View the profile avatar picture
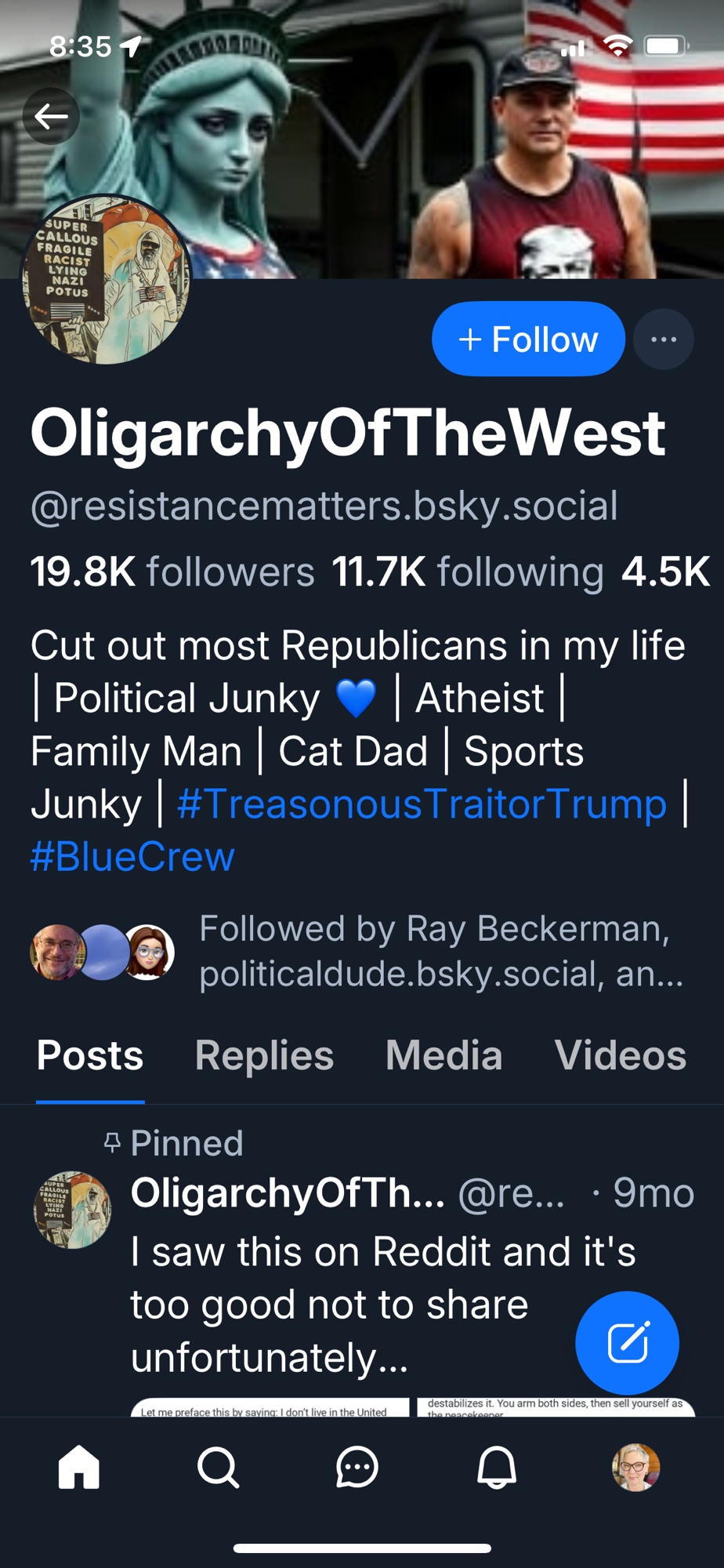Viewport: 724px width, 1568px height. point(106,281)
